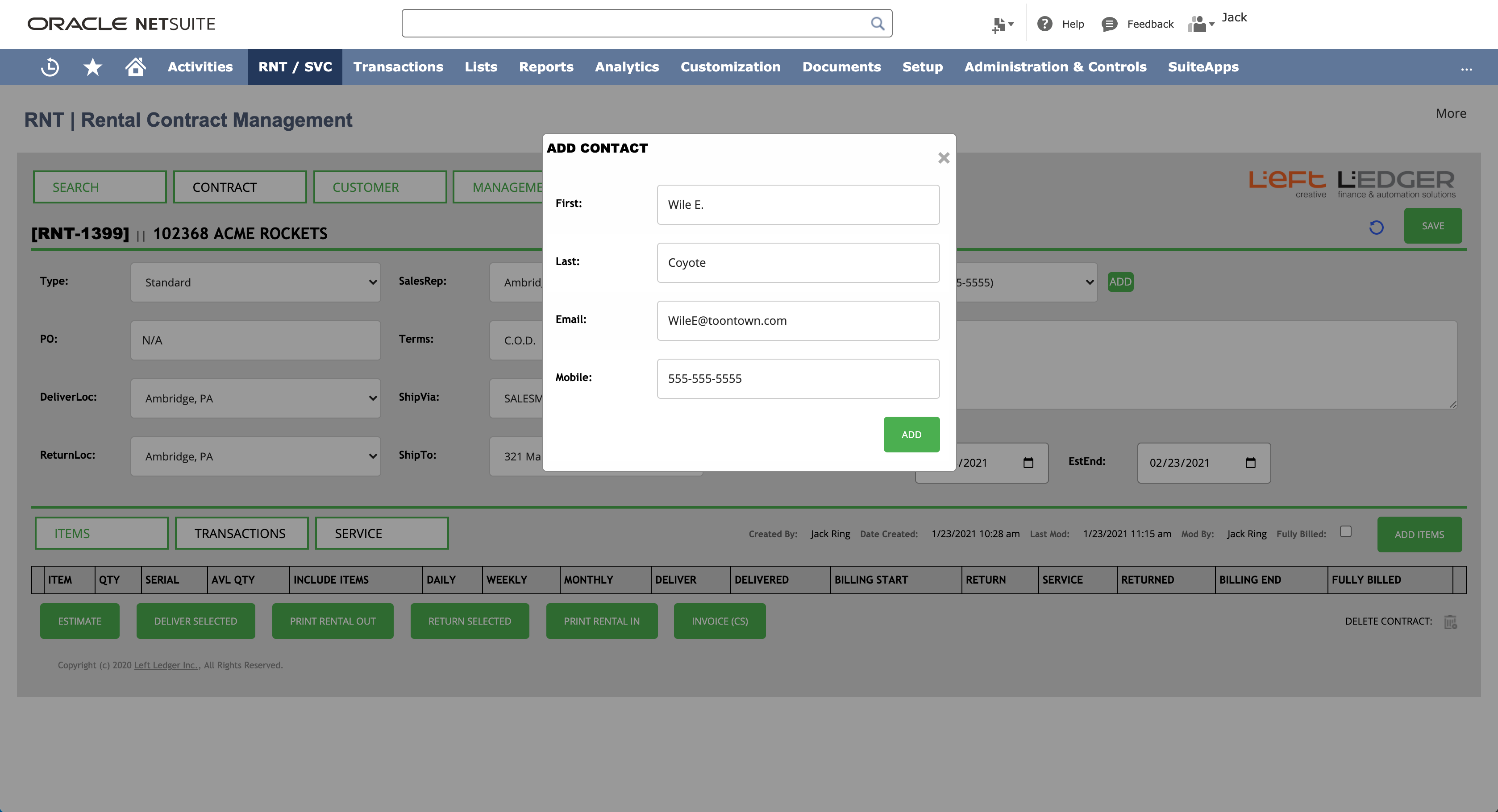The image size is (1498, 812).
Task: Click the large notes text area
Action: tap(1207, 365)
